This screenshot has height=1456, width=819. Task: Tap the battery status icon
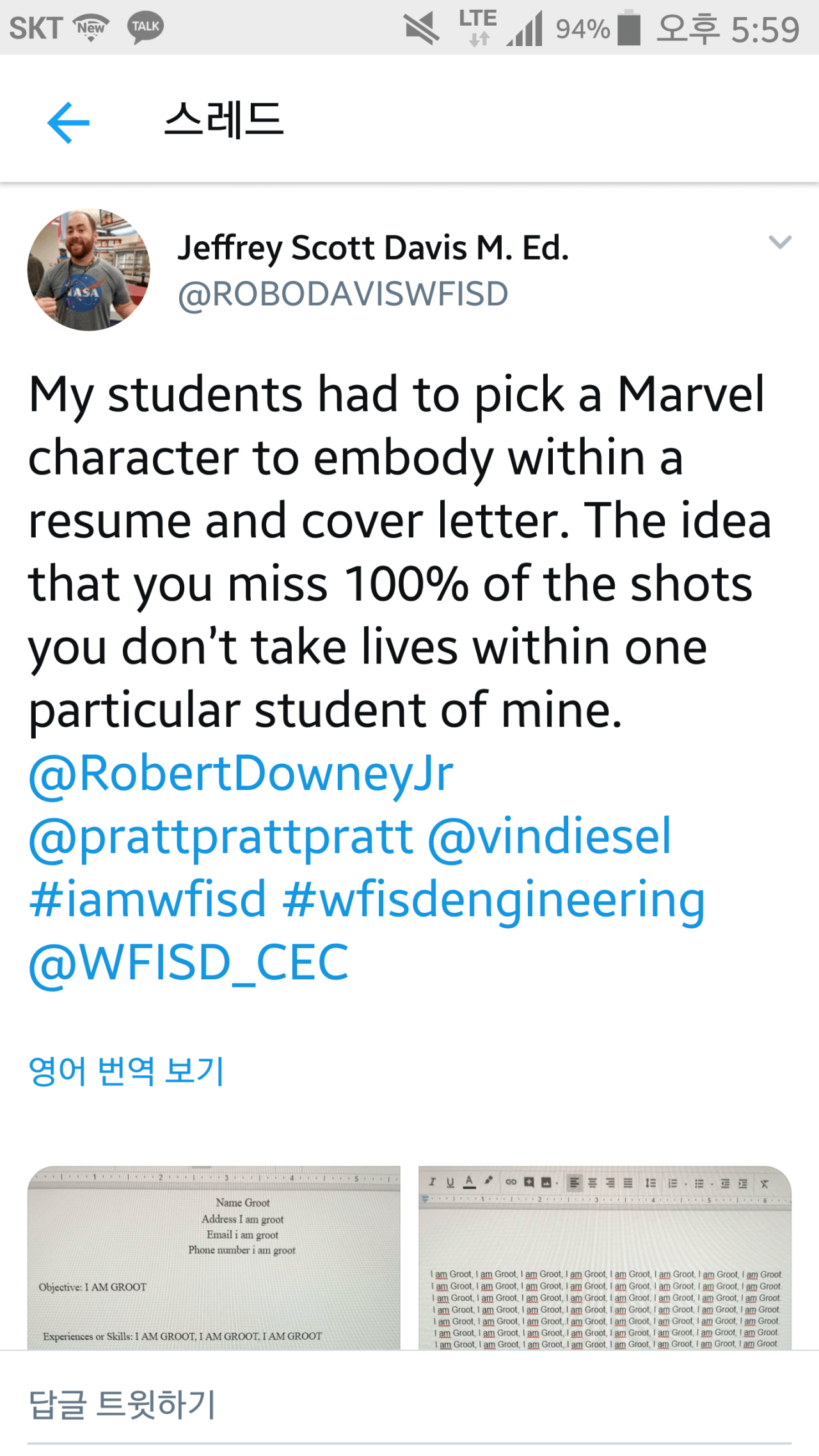click(629, 28)
